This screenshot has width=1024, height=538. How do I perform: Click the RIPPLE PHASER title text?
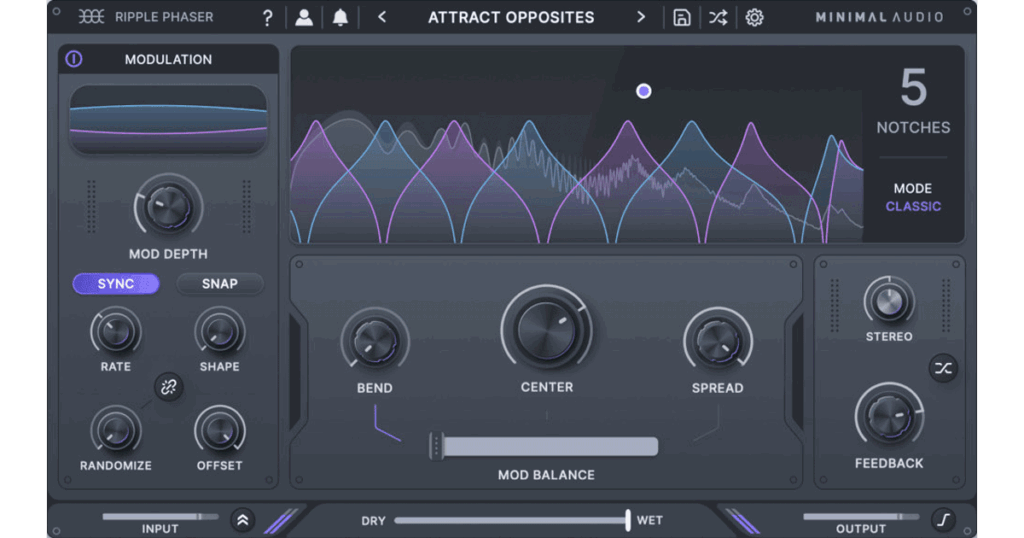pyautogui.click(x=164, y=17)
